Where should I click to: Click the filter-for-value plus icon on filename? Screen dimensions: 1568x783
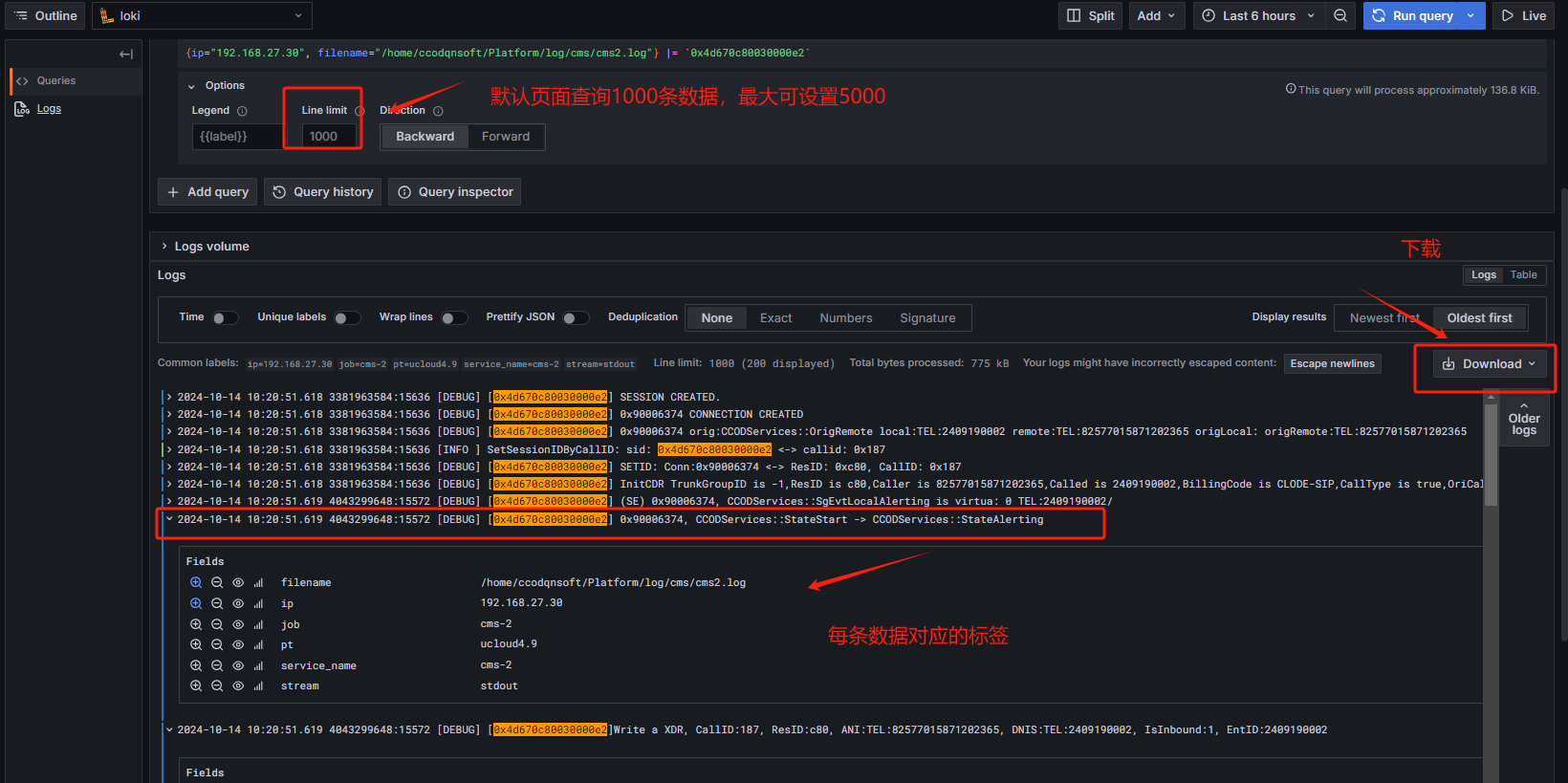(196, 582)
